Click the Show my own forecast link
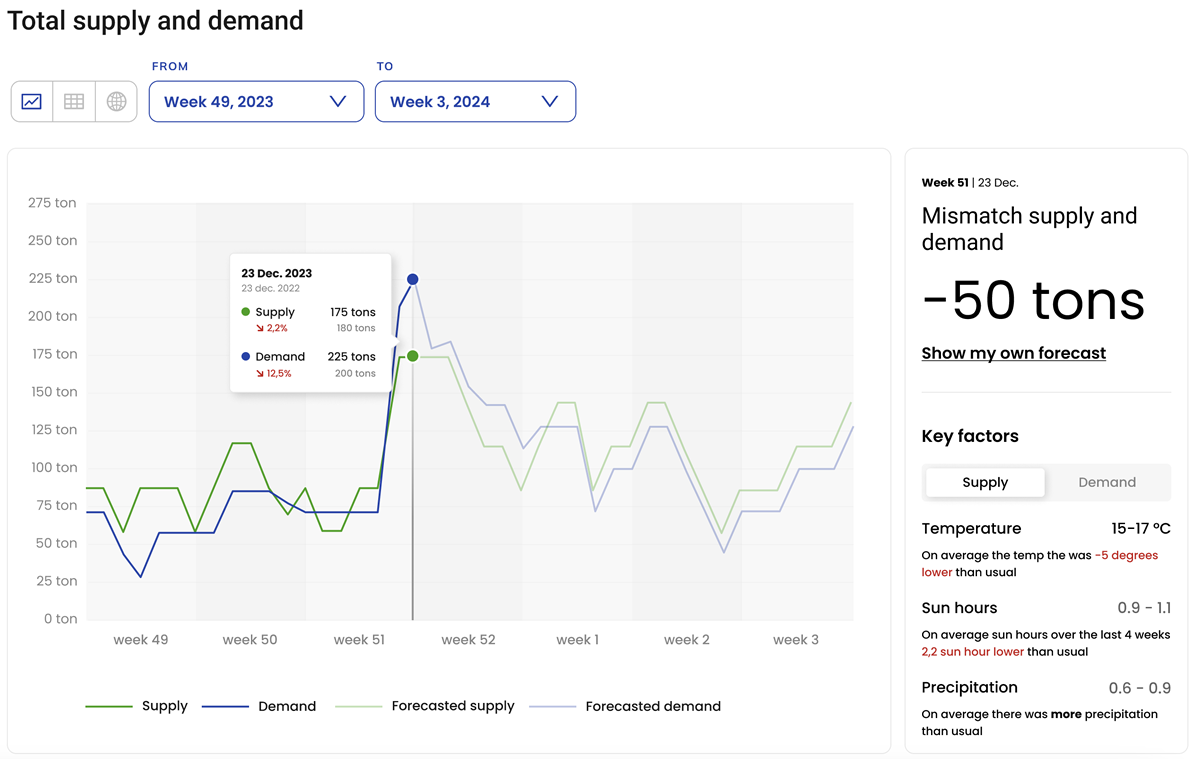The image size is (1200, 759). pyautogui.click(x=1013, y=353)
